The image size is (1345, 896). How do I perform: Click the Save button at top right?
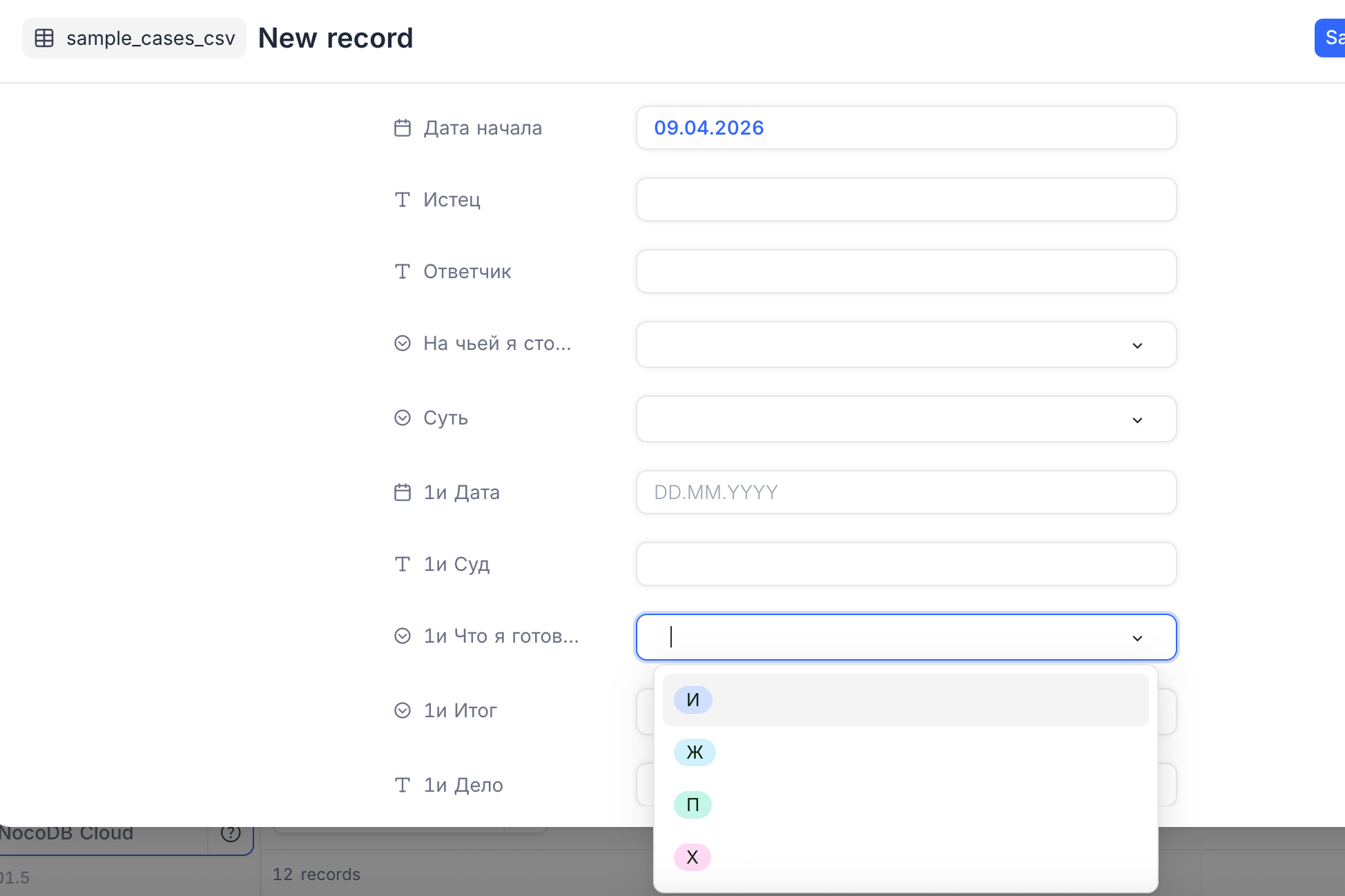point(1330,38)
